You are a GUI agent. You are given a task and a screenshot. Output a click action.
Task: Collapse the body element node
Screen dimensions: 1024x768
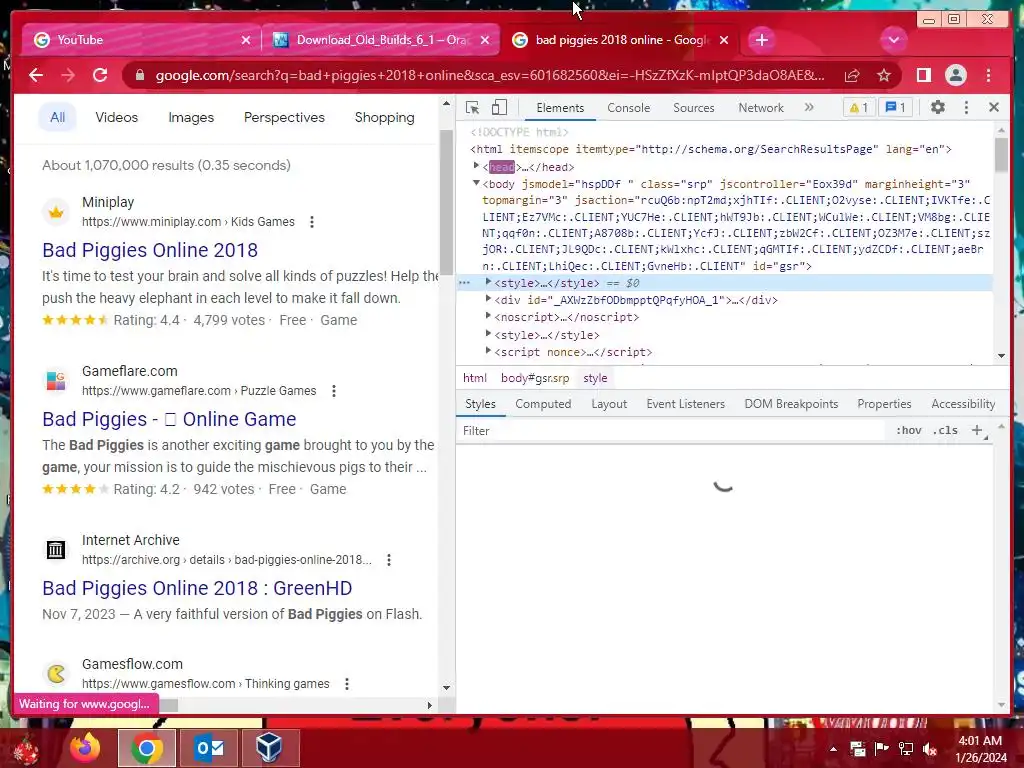[x=476, y=184]
